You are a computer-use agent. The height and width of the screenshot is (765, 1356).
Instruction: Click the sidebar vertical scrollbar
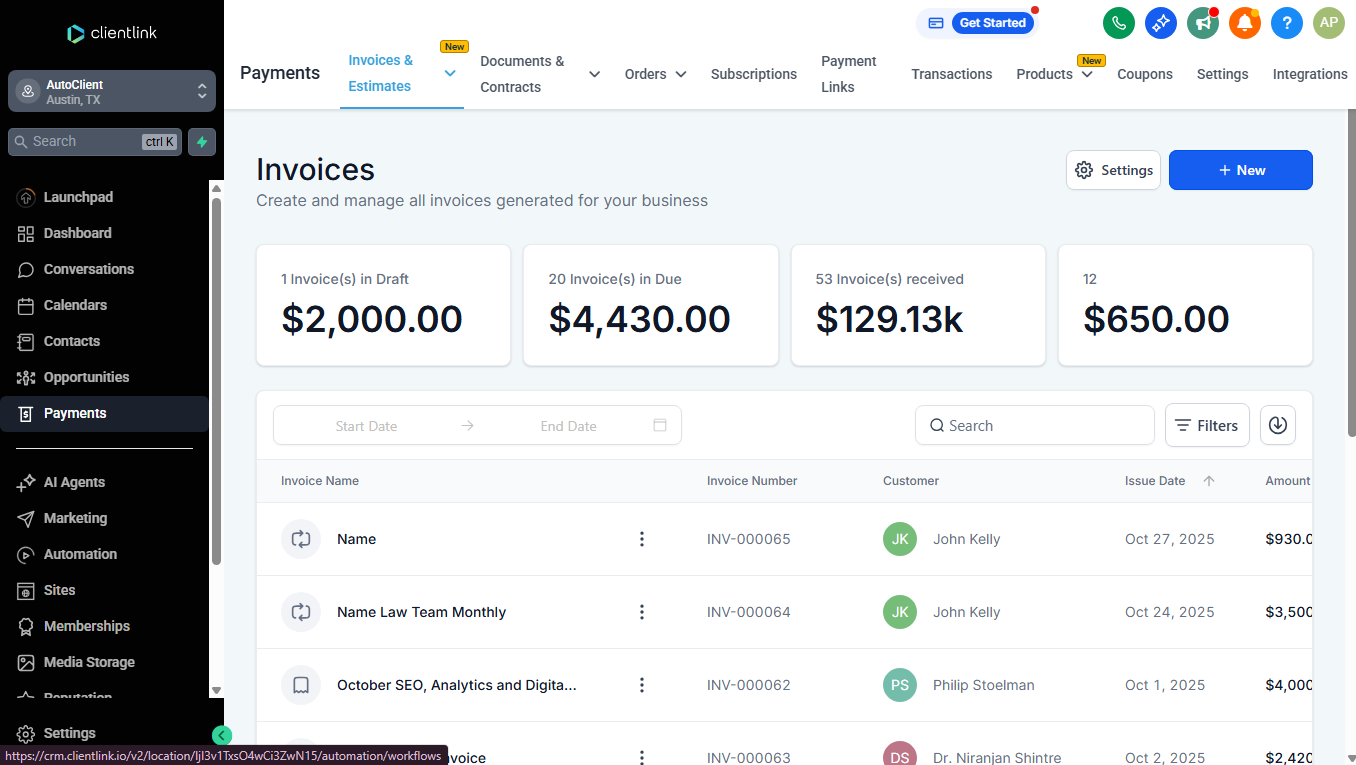coord(216,380)
